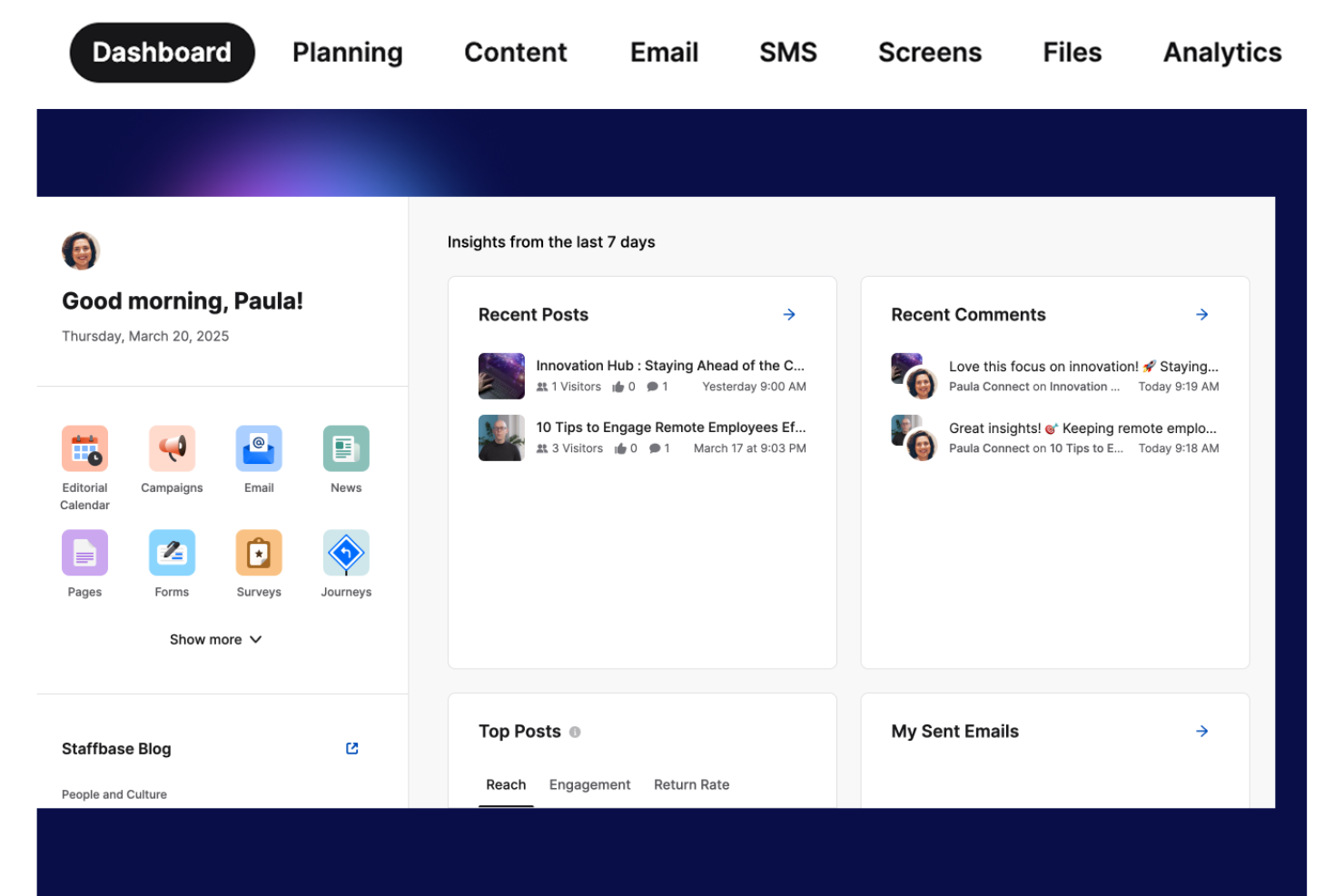This screenshot has height=896, width=1344.
Task: Open Recent Posts arrow
Action: [789, 314]
